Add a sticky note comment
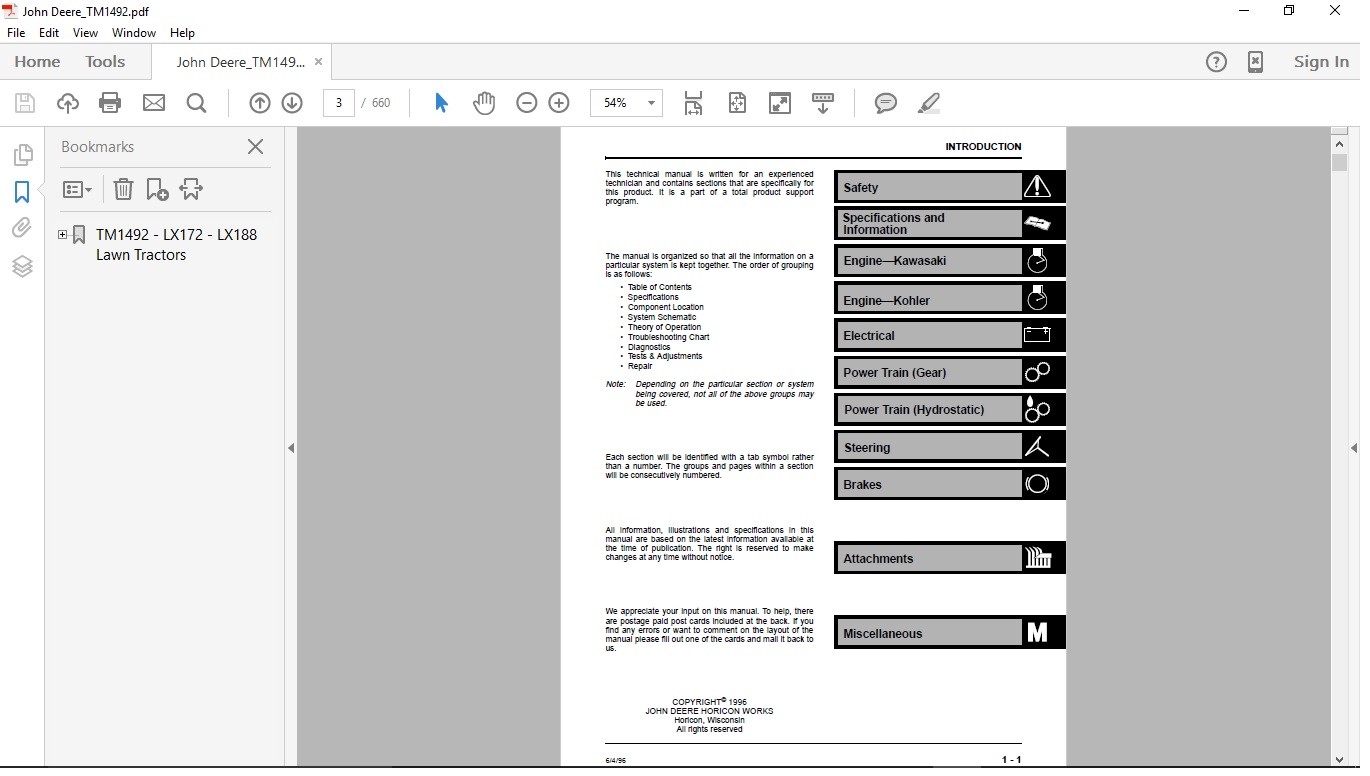This screenshot has height=776, width=1370. (885, 103)
